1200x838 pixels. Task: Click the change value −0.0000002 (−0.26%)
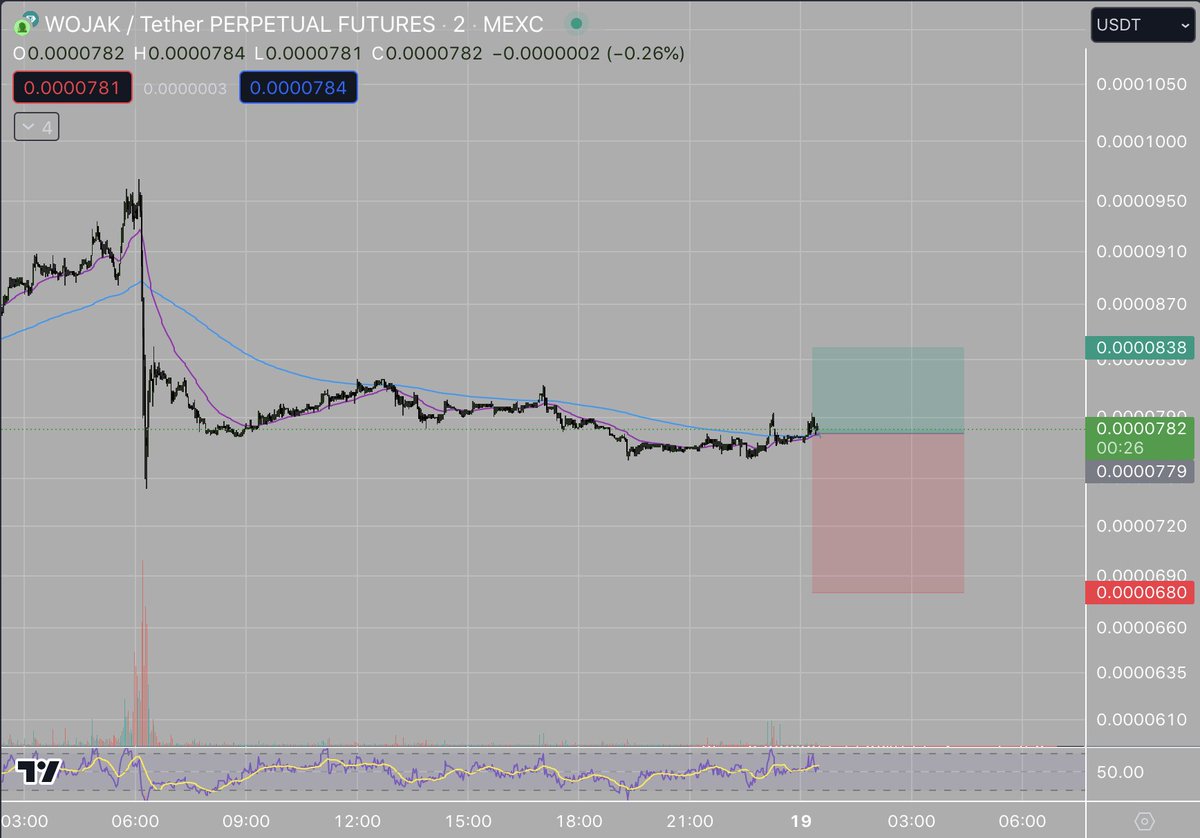point(588,53)
